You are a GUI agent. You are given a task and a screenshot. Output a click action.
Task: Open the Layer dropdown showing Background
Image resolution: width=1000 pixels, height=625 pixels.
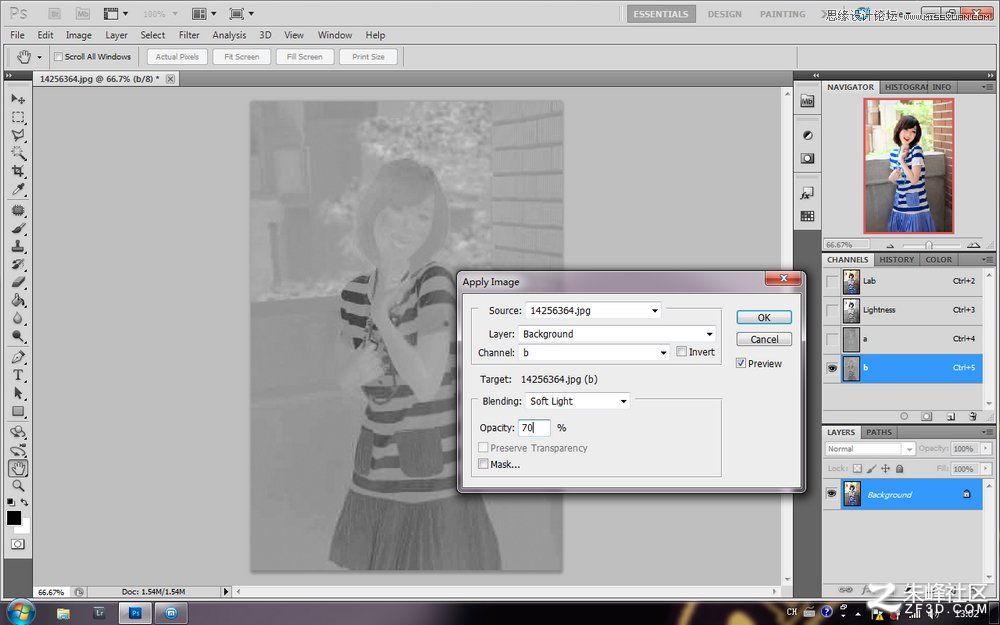click(617, 334)
